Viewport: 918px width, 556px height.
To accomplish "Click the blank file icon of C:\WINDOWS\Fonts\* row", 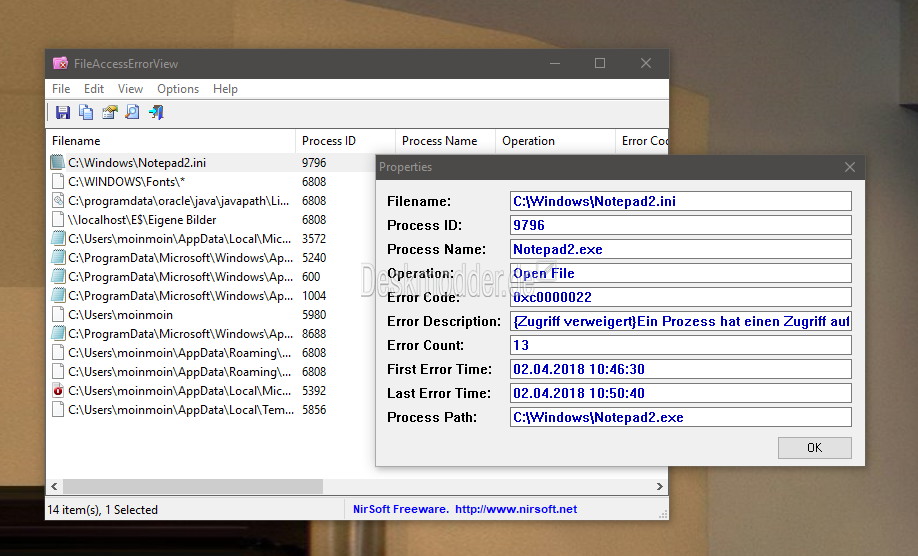I will click(x=57, y=181).
